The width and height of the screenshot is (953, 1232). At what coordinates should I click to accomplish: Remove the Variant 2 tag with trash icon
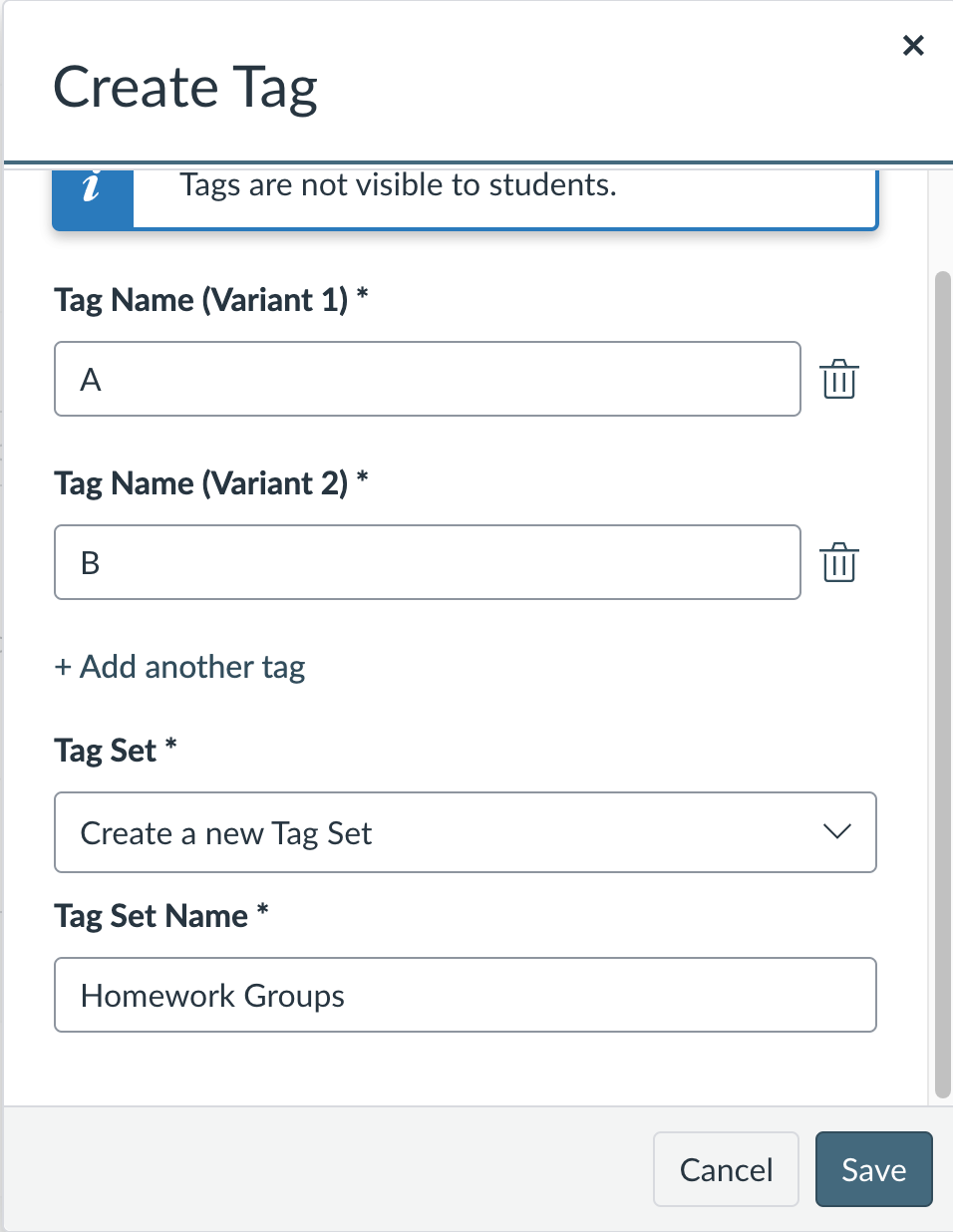[839, 563]
